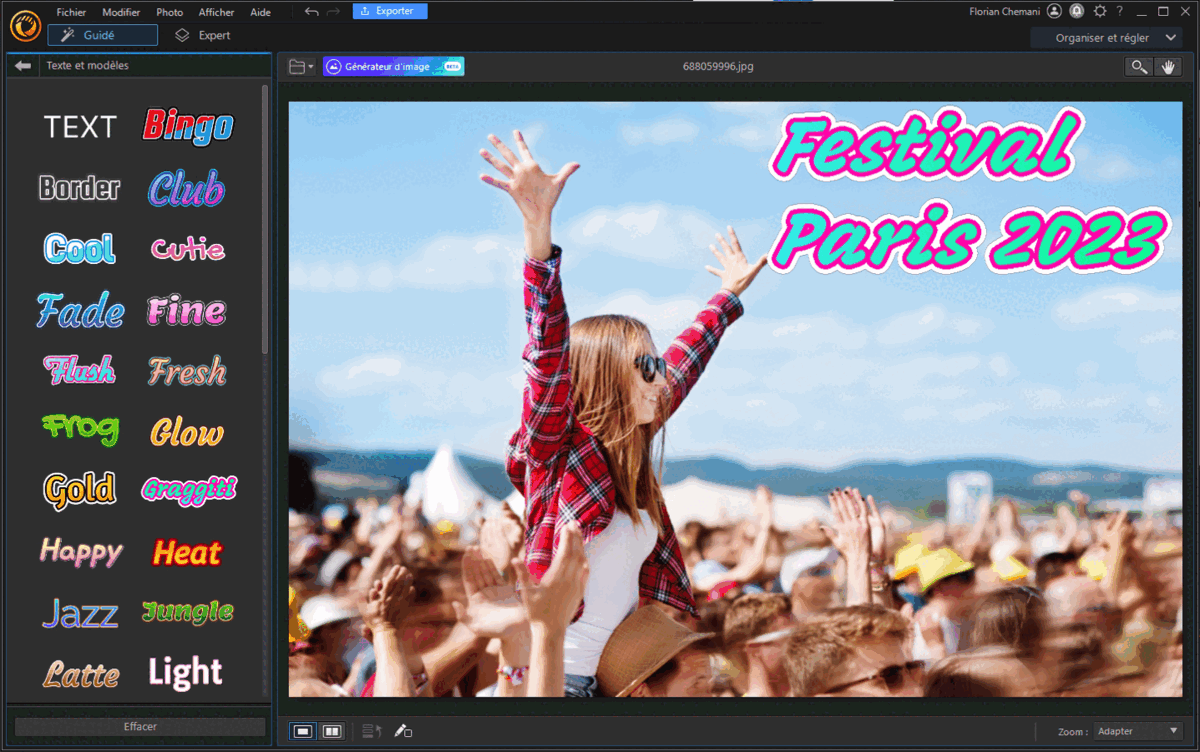Viewport: 1200px width, 752px height.
Task: Switch to Guidé mode
Action: pyautogui.click(x=102, y=35)
